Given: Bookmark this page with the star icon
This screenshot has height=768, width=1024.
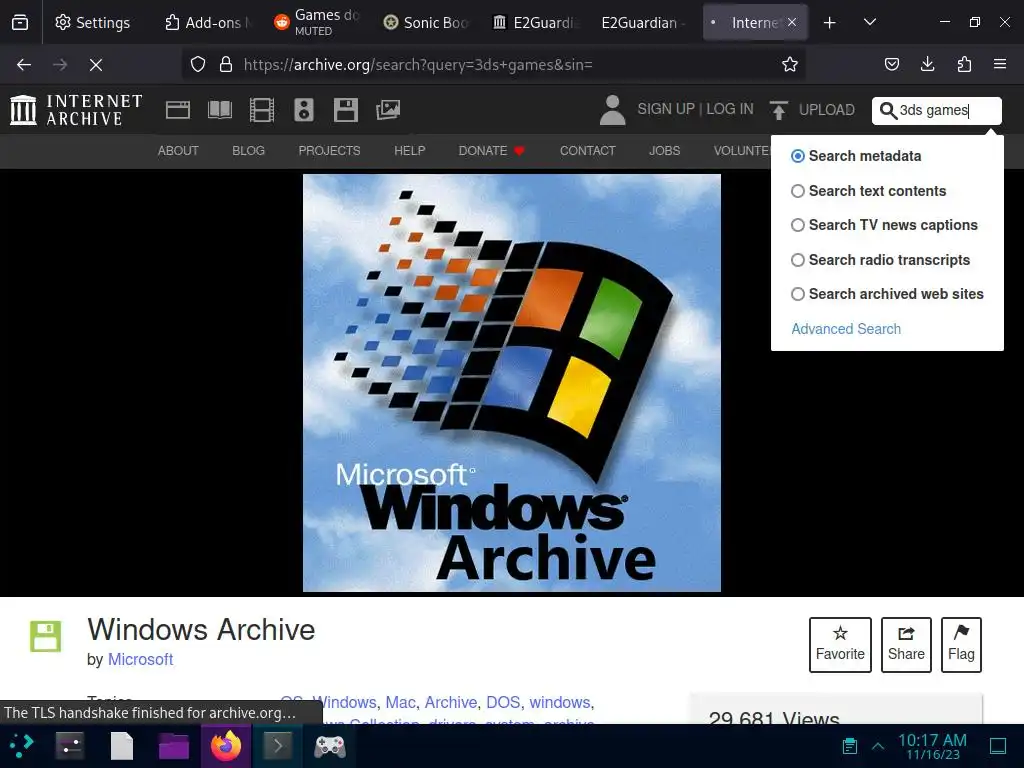Looking at the screenshot, I should tap(790, 64).
